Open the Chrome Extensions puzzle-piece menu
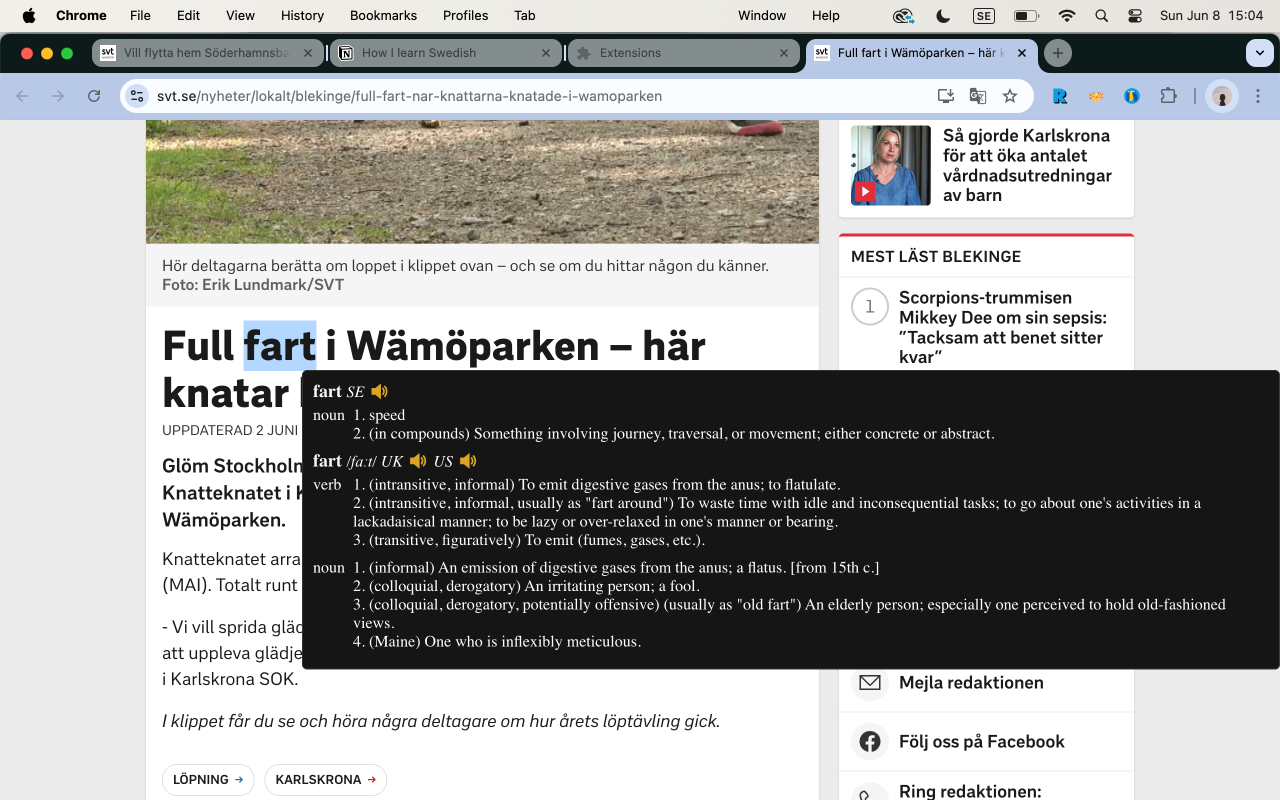This screenshot has height=800, width=1280. coord(1167,96)
